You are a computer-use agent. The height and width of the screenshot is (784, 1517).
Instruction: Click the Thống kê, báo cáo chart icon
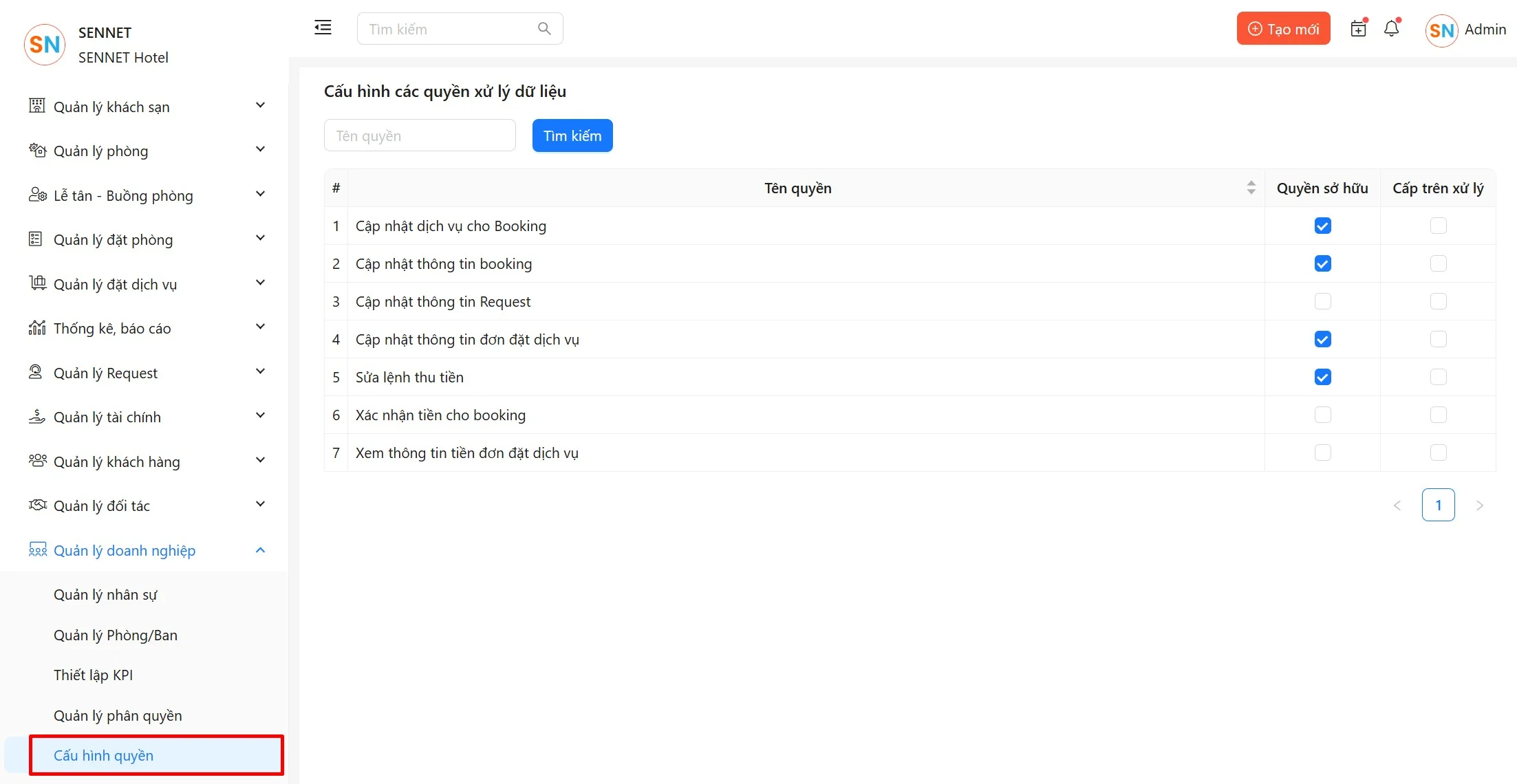pyautogui.click(x=37, y=328)
